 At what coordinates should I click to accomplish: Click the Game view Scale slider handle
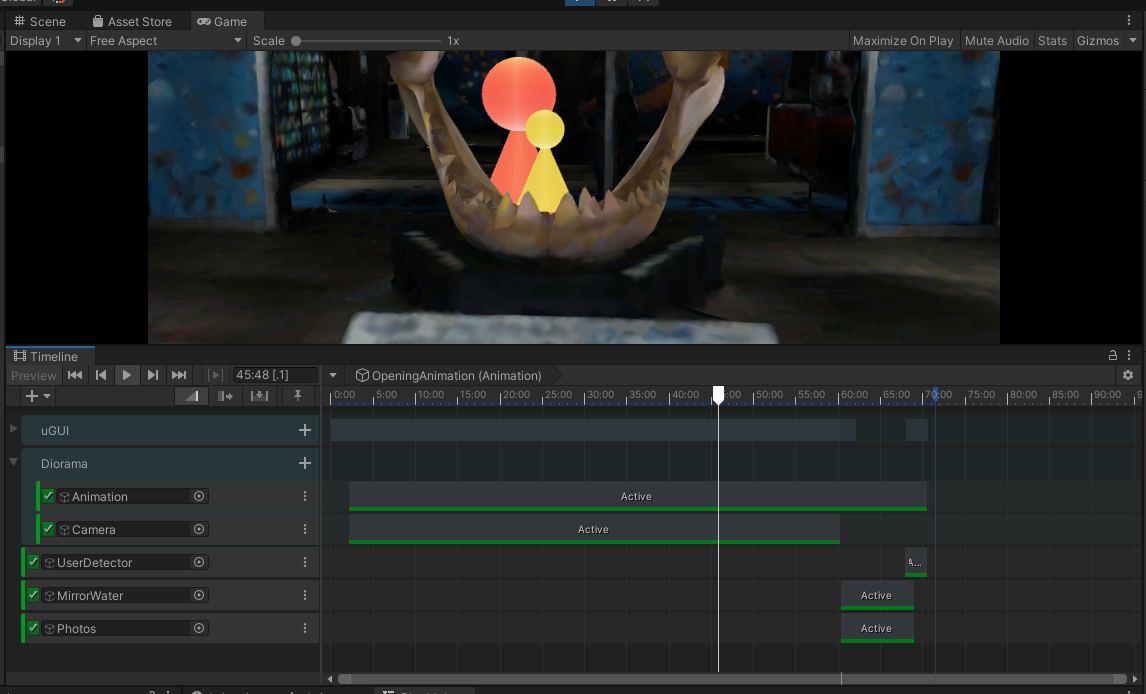coord(296,41)
